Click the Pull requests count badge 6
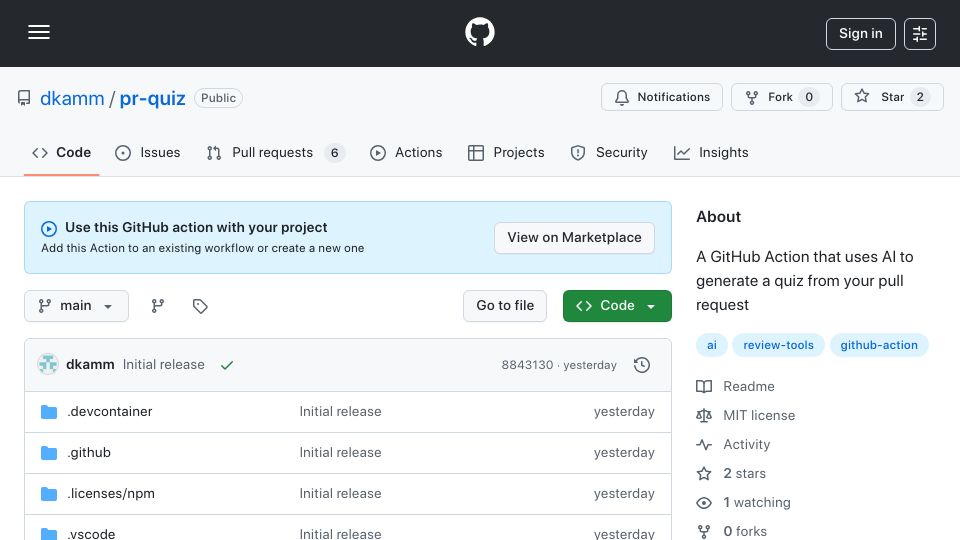 334,152
